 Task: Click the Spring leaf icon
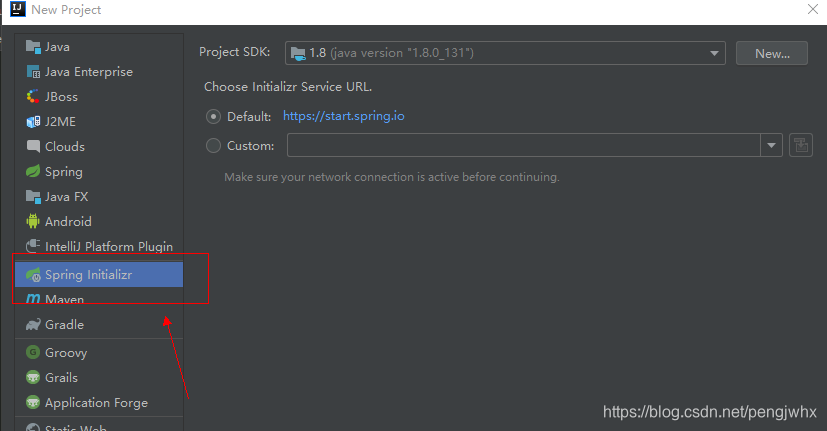[x=33, y=171]
